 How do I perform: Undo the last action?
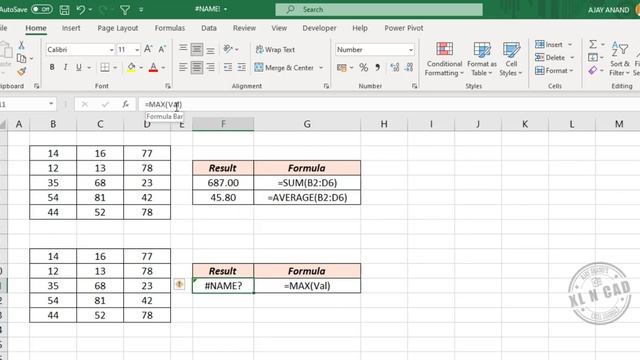81,9
